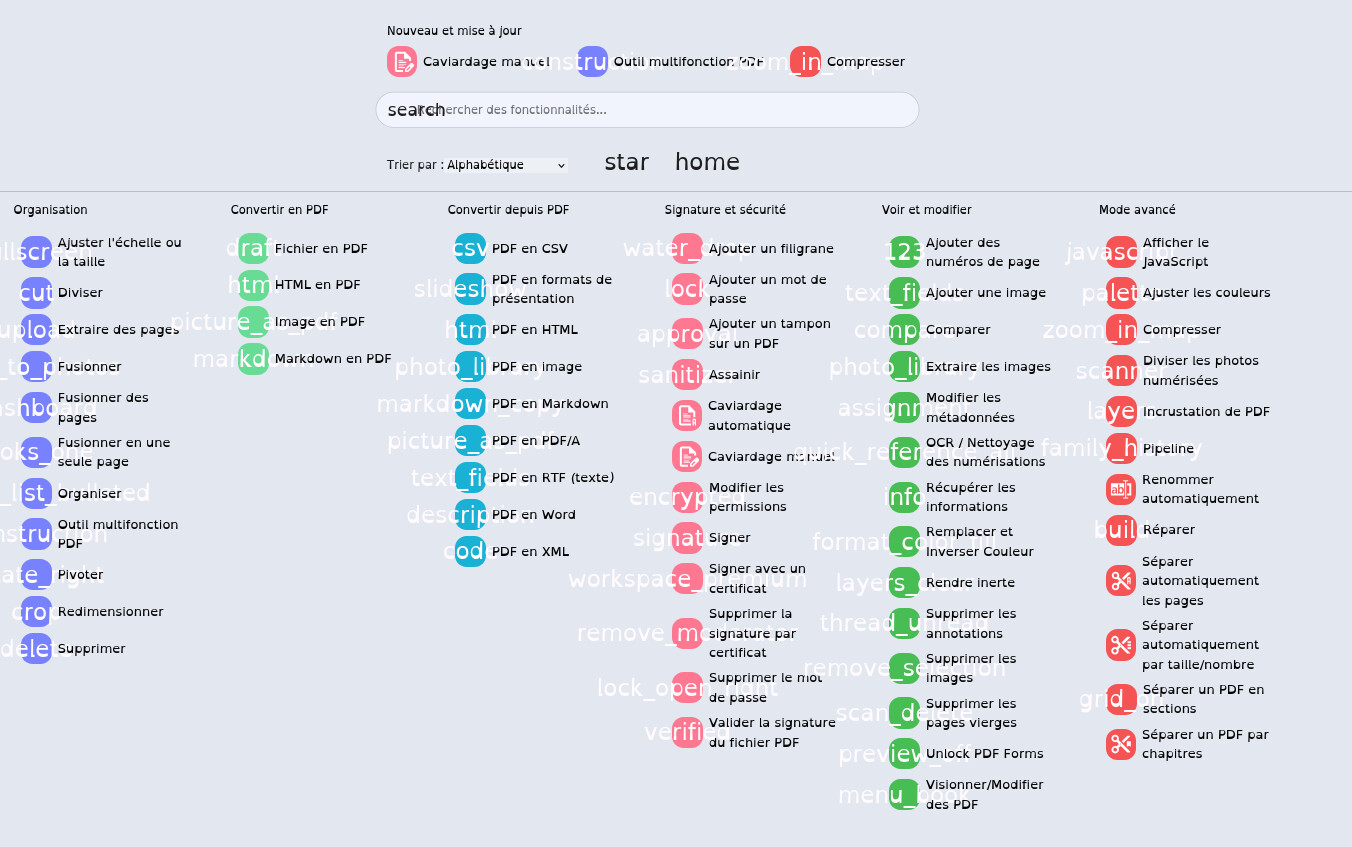Click the Renommer automatiquement icon
This screenshot has width=1352, height=847.
[1121, 489]
